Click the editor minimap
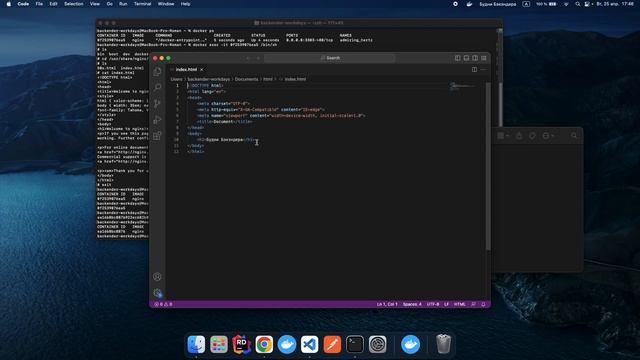This screenshot has width=640, height=360. click(463, 87)
